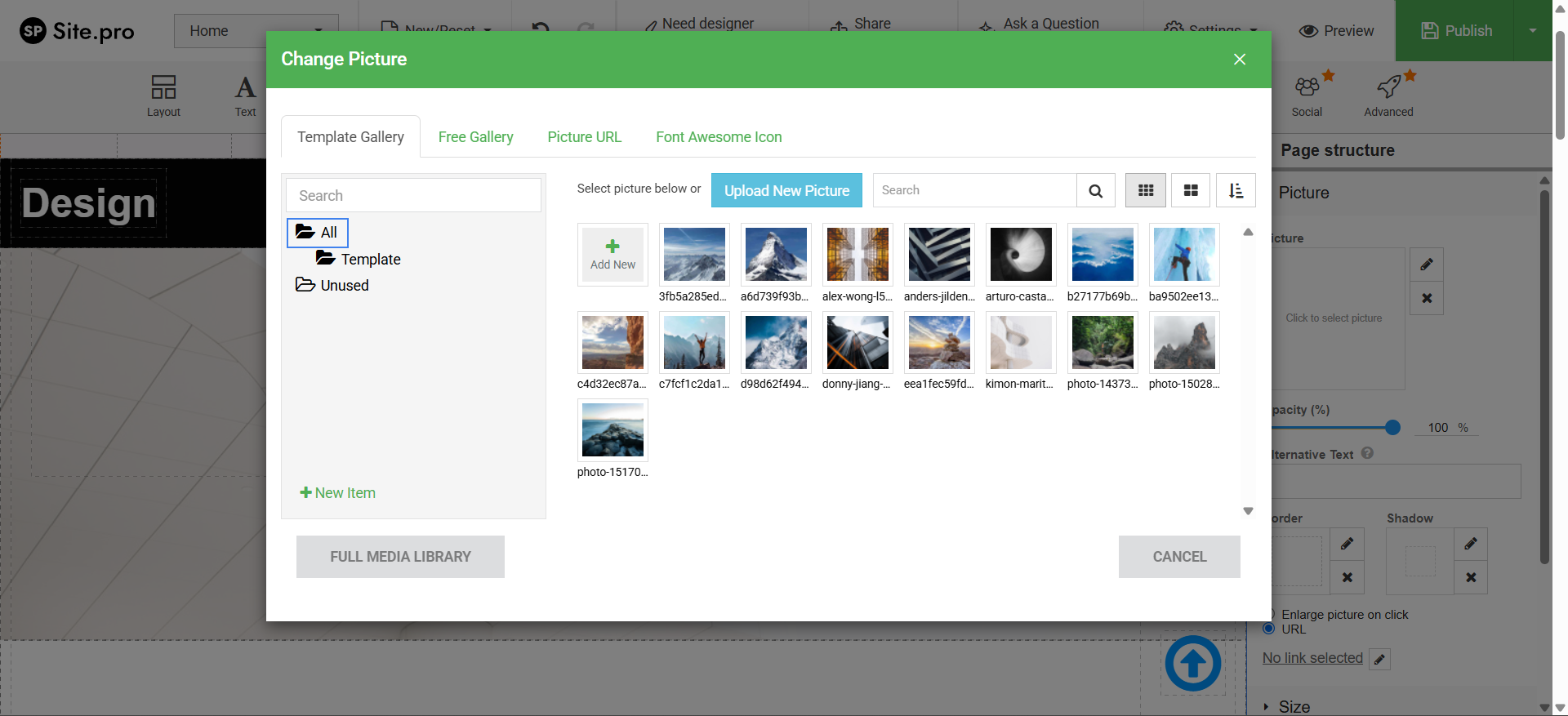Remove shadow with the X icon

(x=1470, y=578)
